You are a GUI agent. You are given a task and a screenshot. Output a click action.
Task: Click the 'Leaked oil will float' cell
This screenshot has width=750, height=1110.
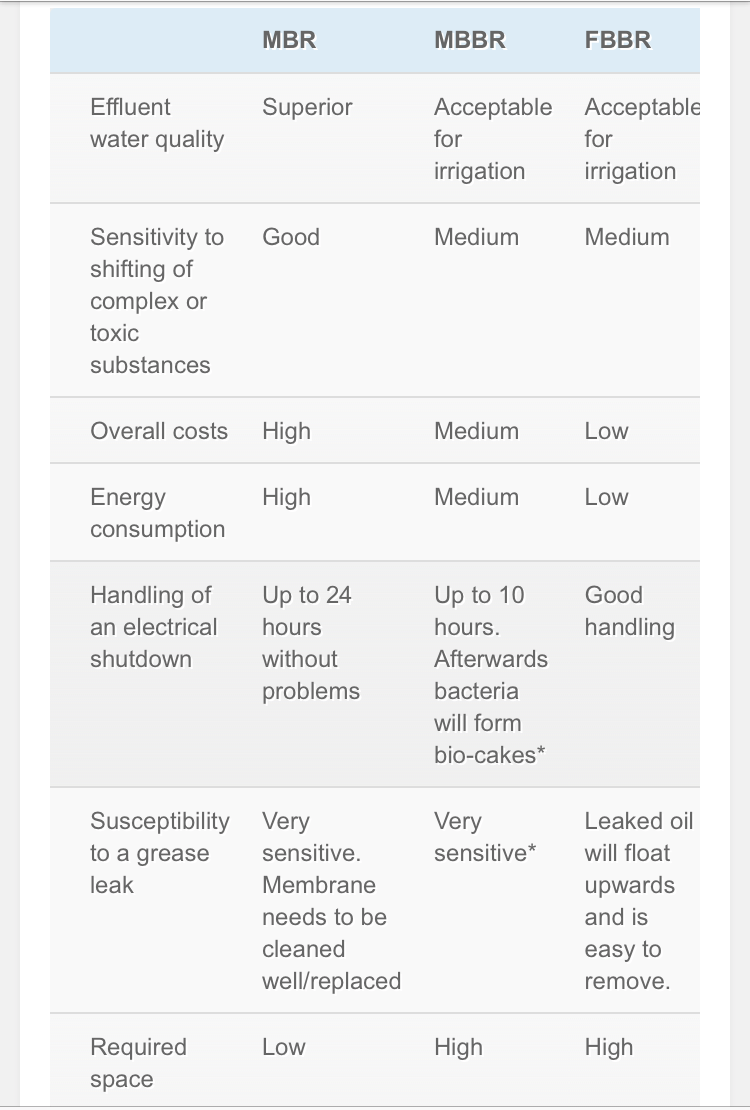click(639, 900)
